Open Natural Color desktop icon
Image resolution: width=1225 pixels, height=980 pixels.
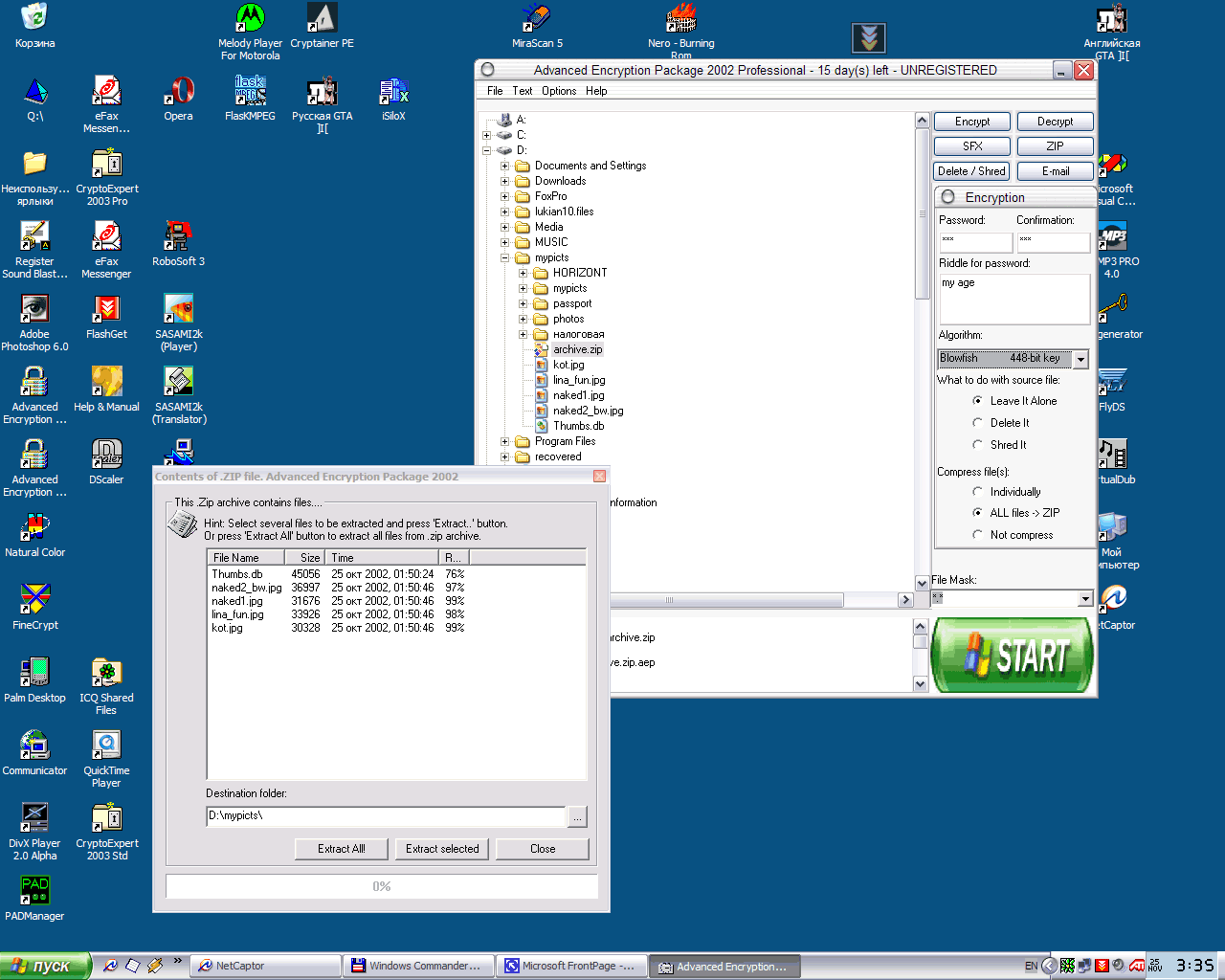click(34, 535)
